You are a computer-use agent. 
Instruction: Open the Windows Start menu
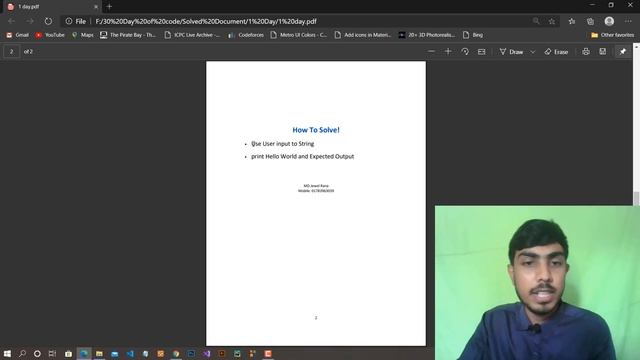[x=7, y=353]
